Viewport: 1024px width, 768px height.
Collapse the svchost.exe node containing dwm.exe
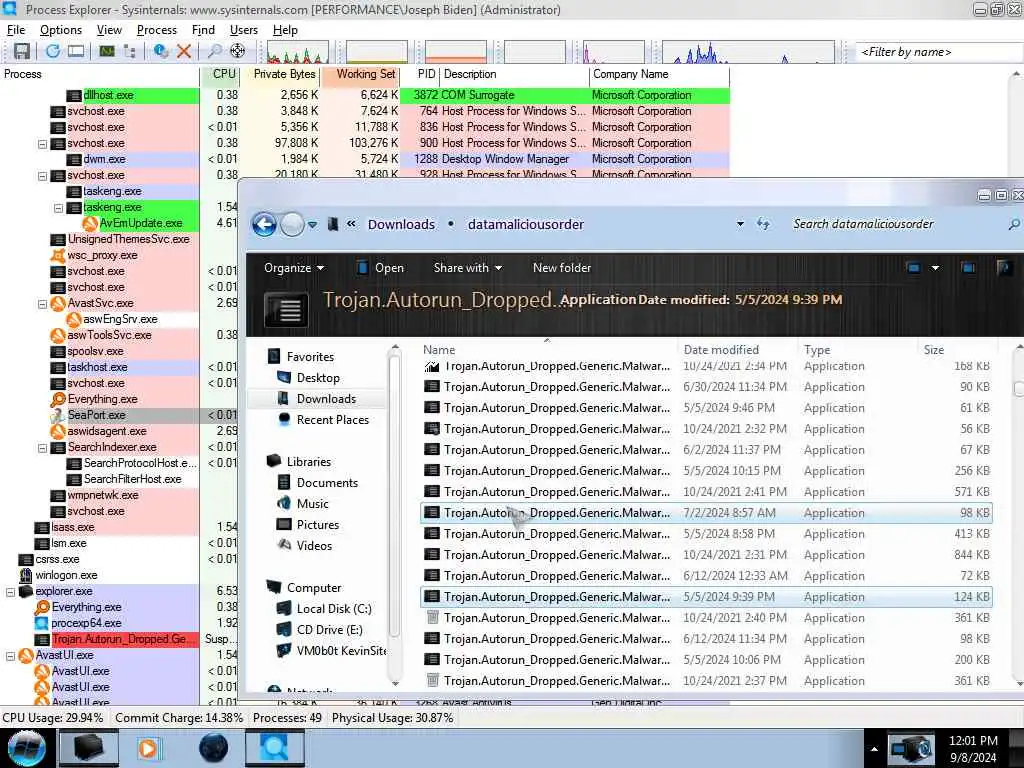[42, 144]
